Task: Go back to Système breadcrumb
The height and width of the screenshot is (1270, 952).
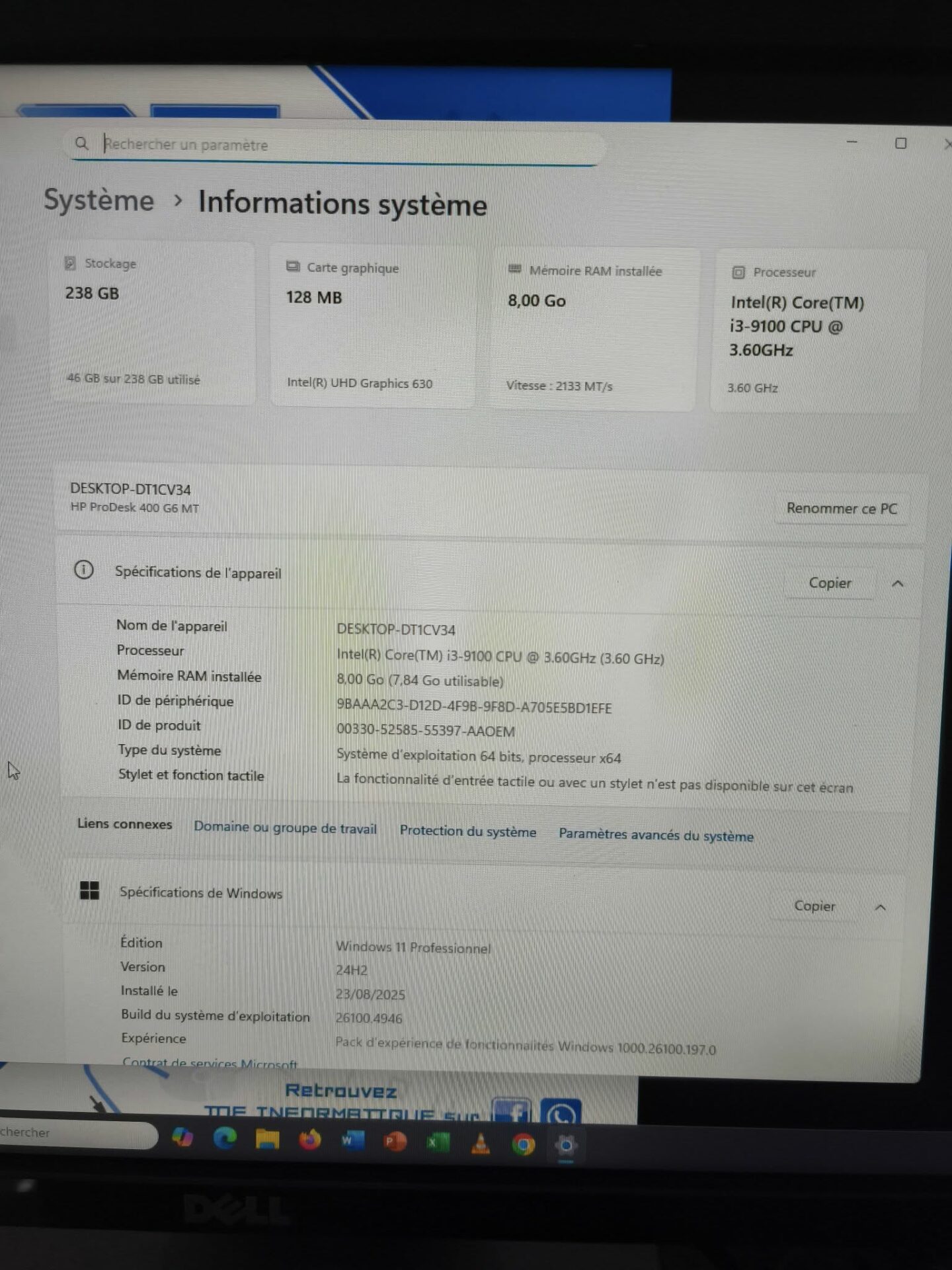Action: click(x=99, y=200)
